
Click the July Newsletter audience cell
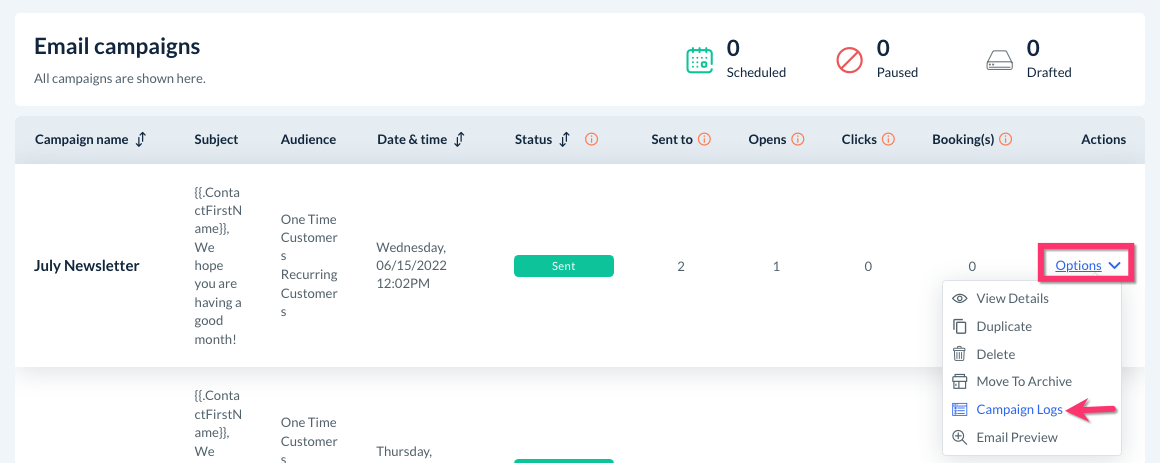click(309, 266)
